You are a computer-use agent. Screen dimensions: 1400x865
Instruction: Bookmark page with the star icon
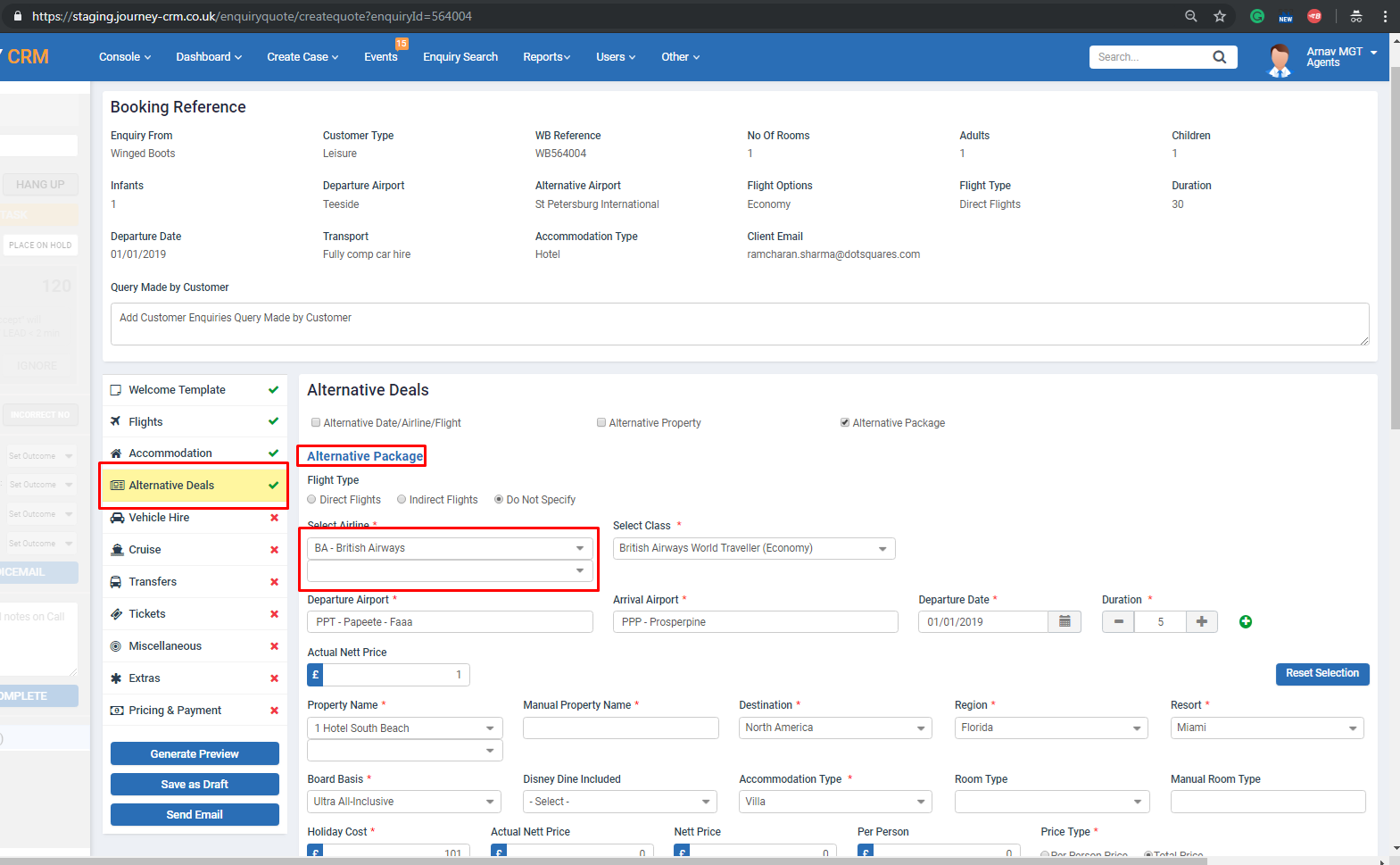click(1220, 16)
